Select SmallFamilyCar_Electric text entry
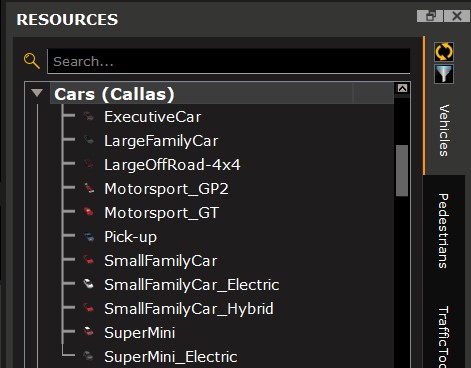 192,285
